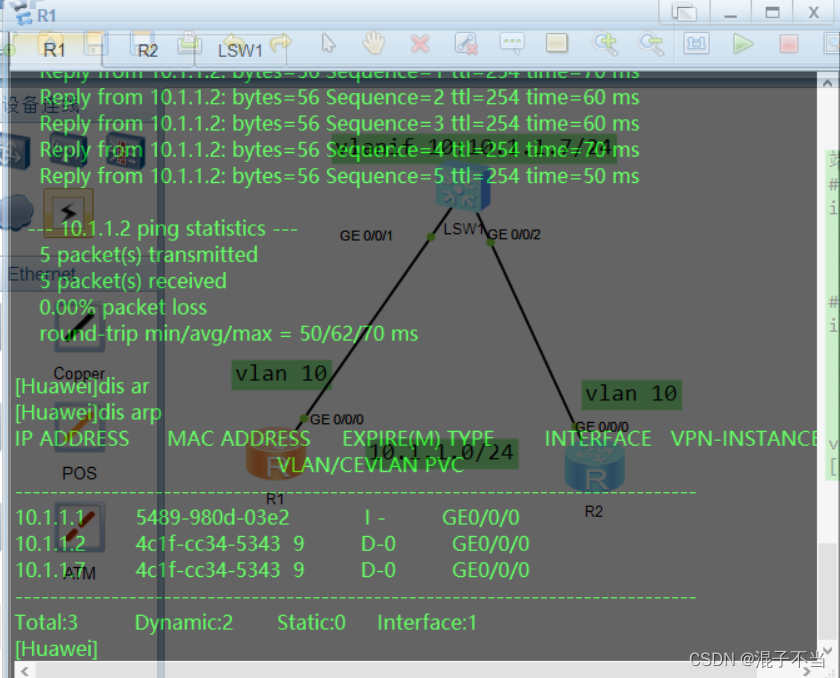Reset view with the 1:1 zoom icon
Screen dimensions: 840x678
pos(695,44)
